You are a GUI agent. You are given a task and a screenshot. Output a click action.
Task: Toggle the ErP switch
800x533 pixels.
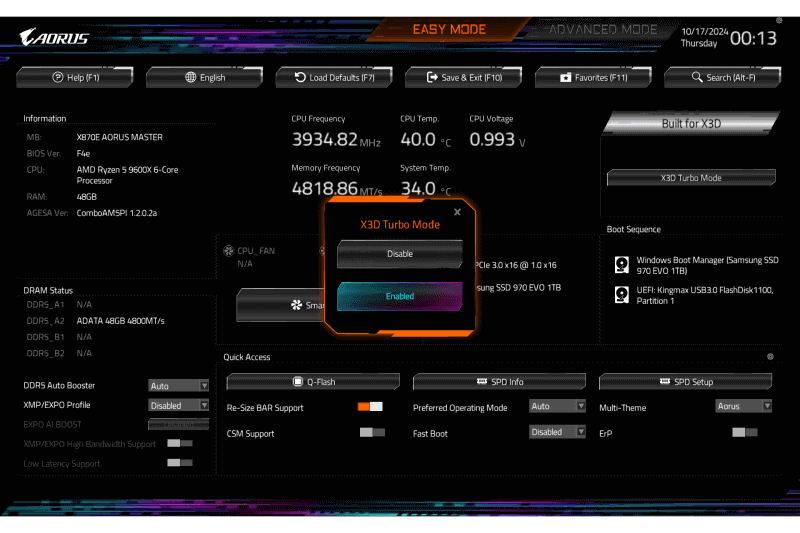[x=745, y=433]
